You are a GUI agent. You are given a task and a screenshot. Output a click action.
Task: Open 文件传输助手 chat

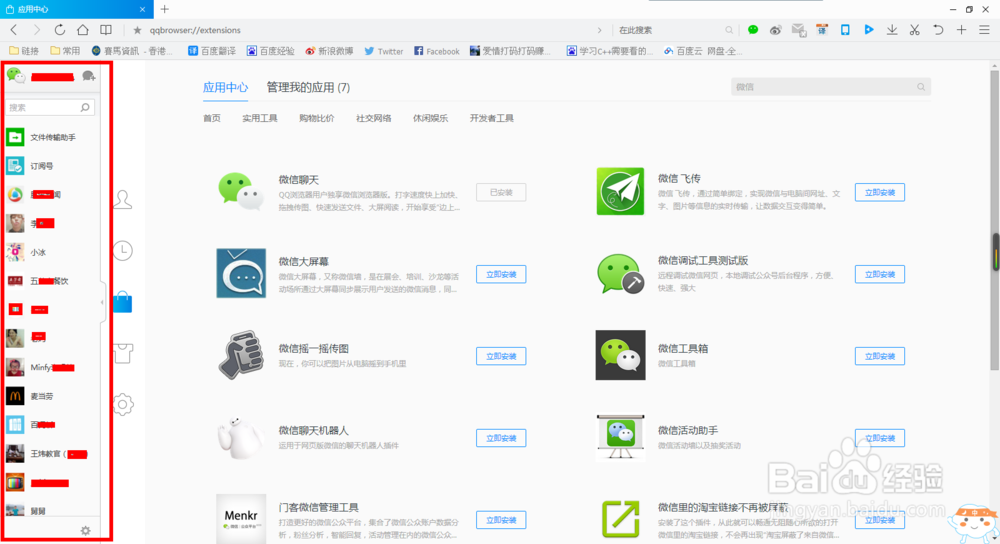52,137
